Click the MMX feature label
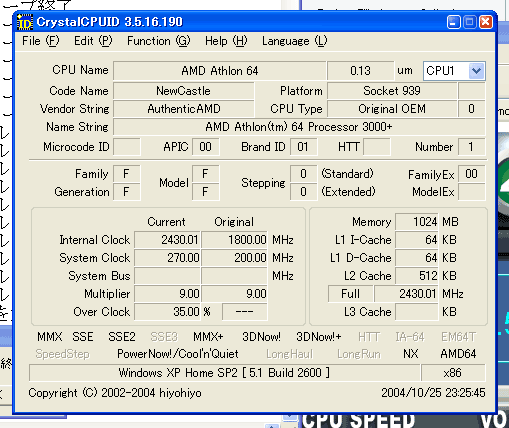This screenshot has height=428, width=509. (49, 337)
